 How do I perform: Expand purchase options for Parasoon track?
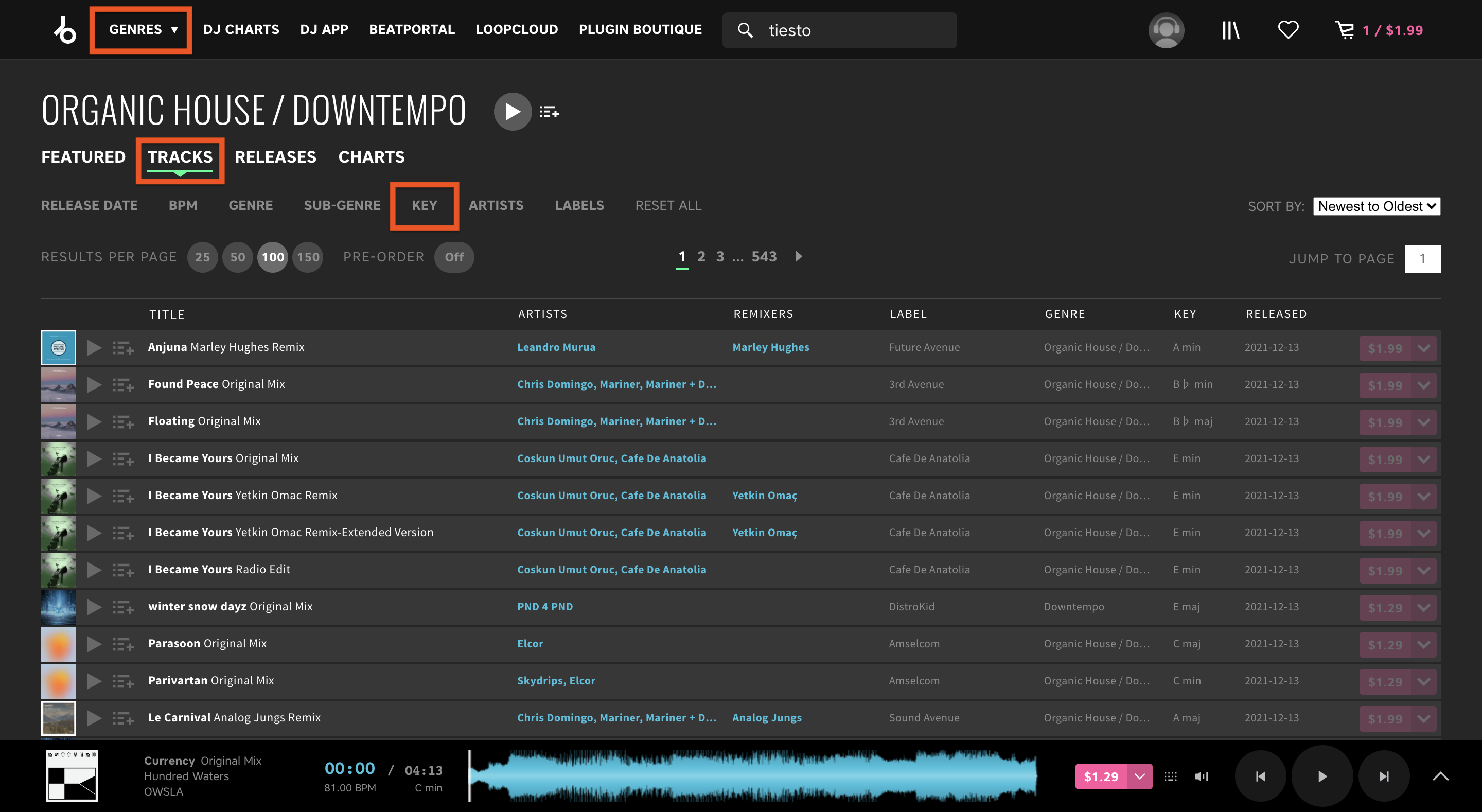(x=1424, y=645)
